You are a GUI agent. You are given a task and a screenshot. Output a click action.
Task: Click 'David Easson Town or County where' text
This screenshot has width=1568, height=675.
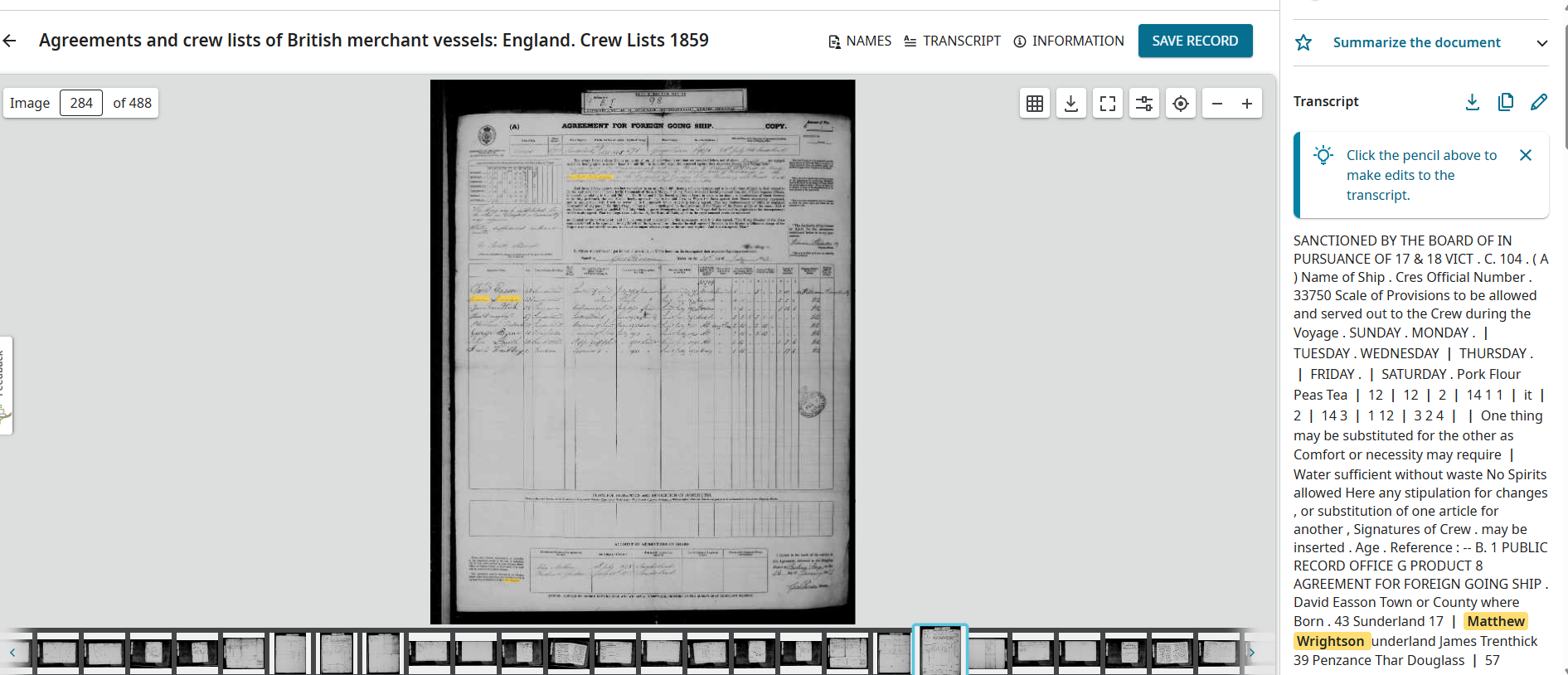[1406, 602]
